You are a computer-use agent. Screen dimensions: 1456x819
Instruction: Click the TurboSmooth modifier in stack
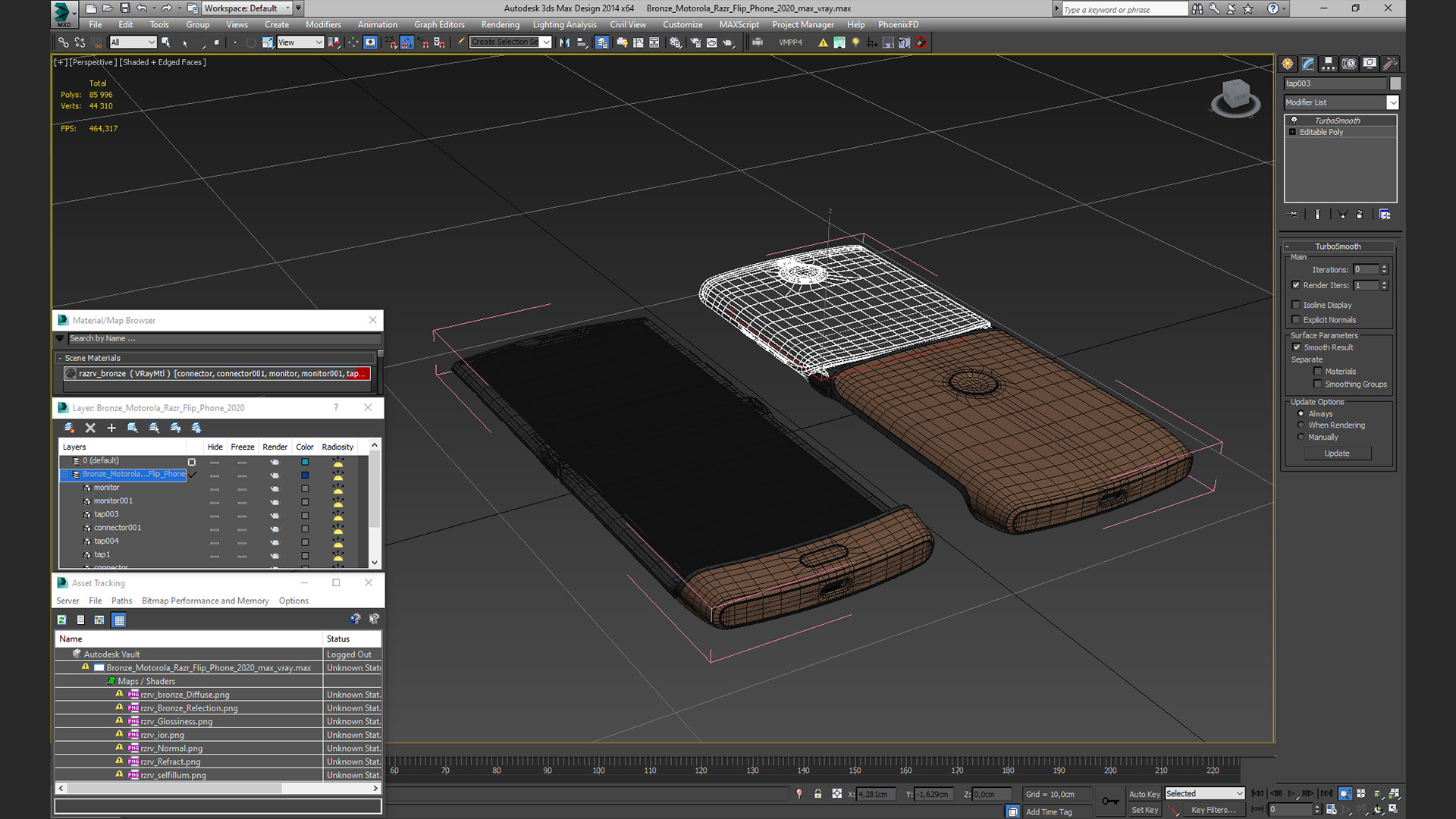[x=1339, y=120]
